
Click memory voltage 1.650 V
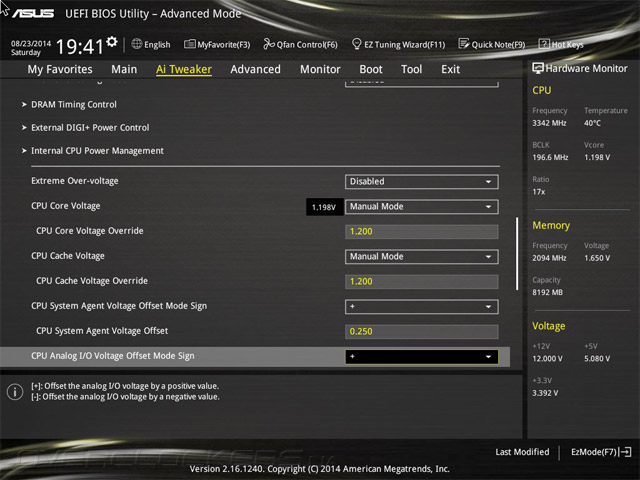[x=597, y=258]
